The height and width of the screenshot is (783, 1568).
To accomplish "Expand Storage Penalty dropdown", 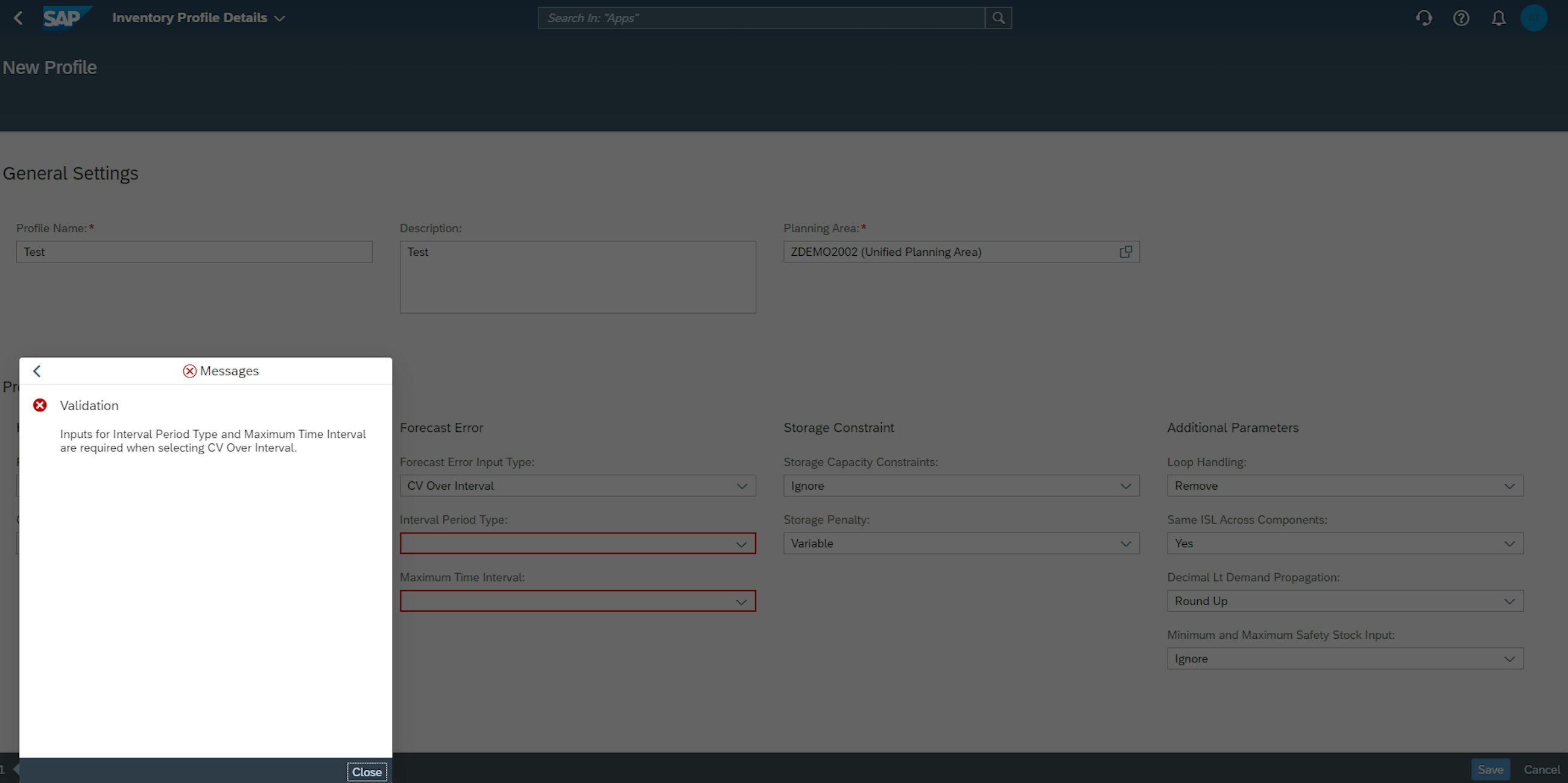I will point(1125,544).
